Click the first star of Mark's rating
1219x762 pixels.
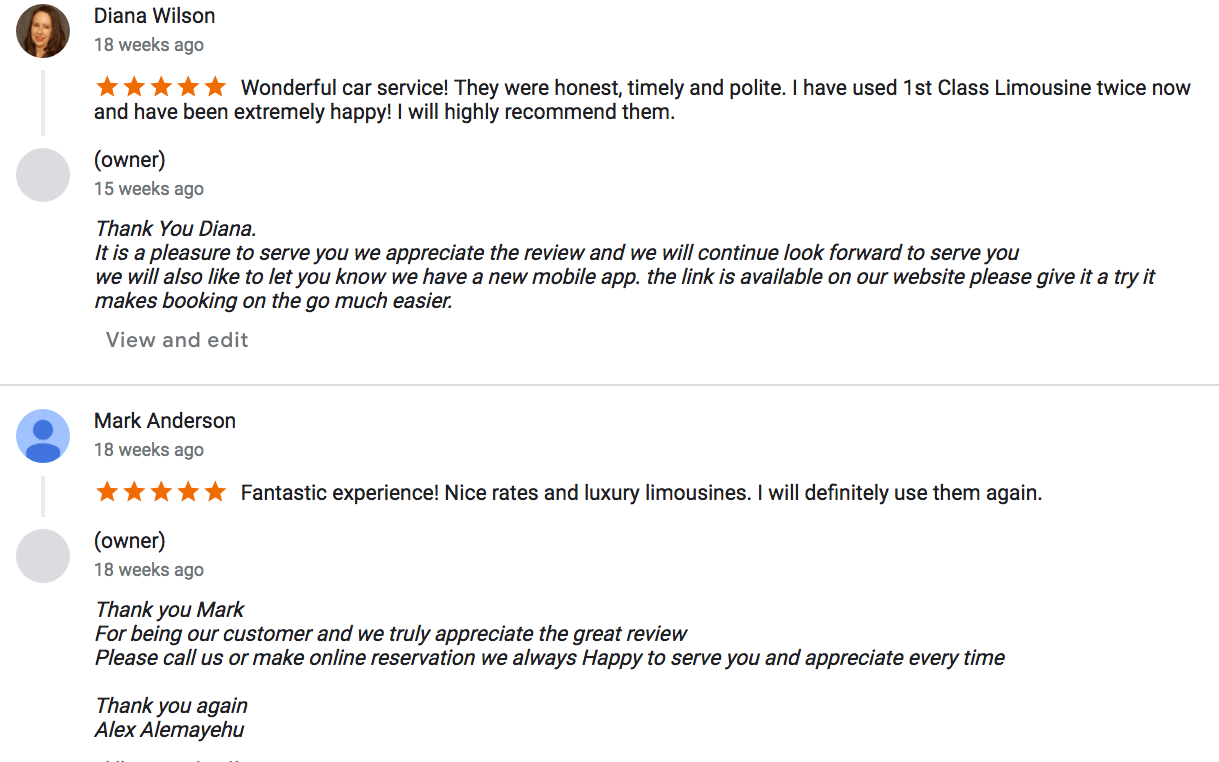point(107,493)
